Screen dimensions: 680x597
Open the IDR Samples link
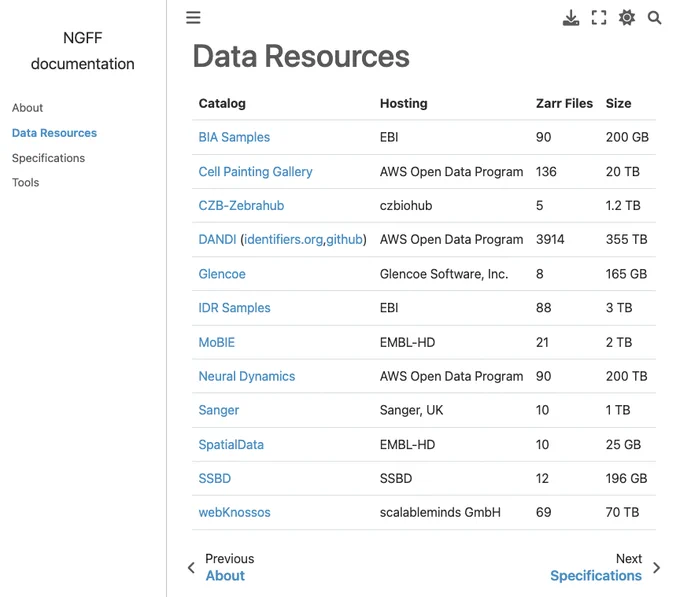235,308
